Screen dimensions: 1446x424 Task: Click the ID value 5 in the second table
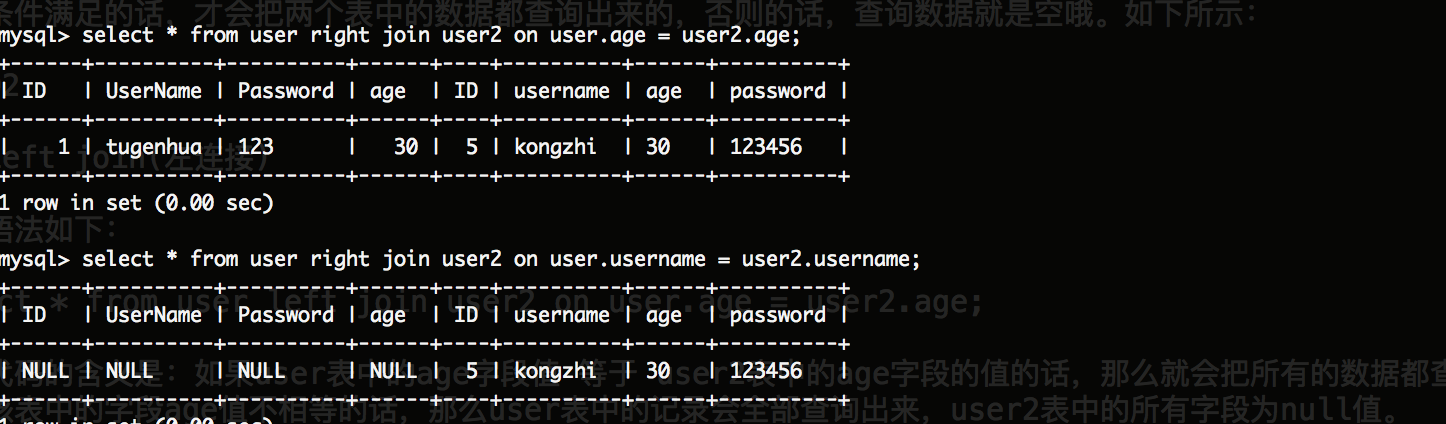click(x=471, y=371)
